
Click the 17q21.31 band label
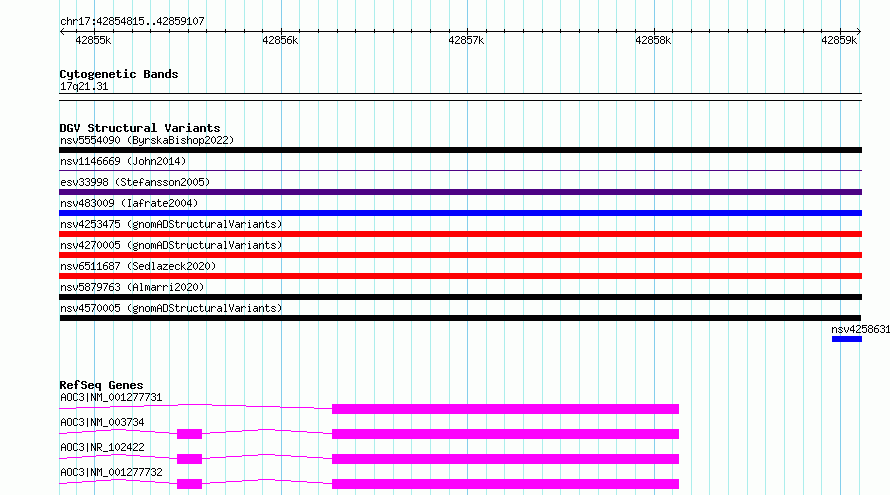84,86
